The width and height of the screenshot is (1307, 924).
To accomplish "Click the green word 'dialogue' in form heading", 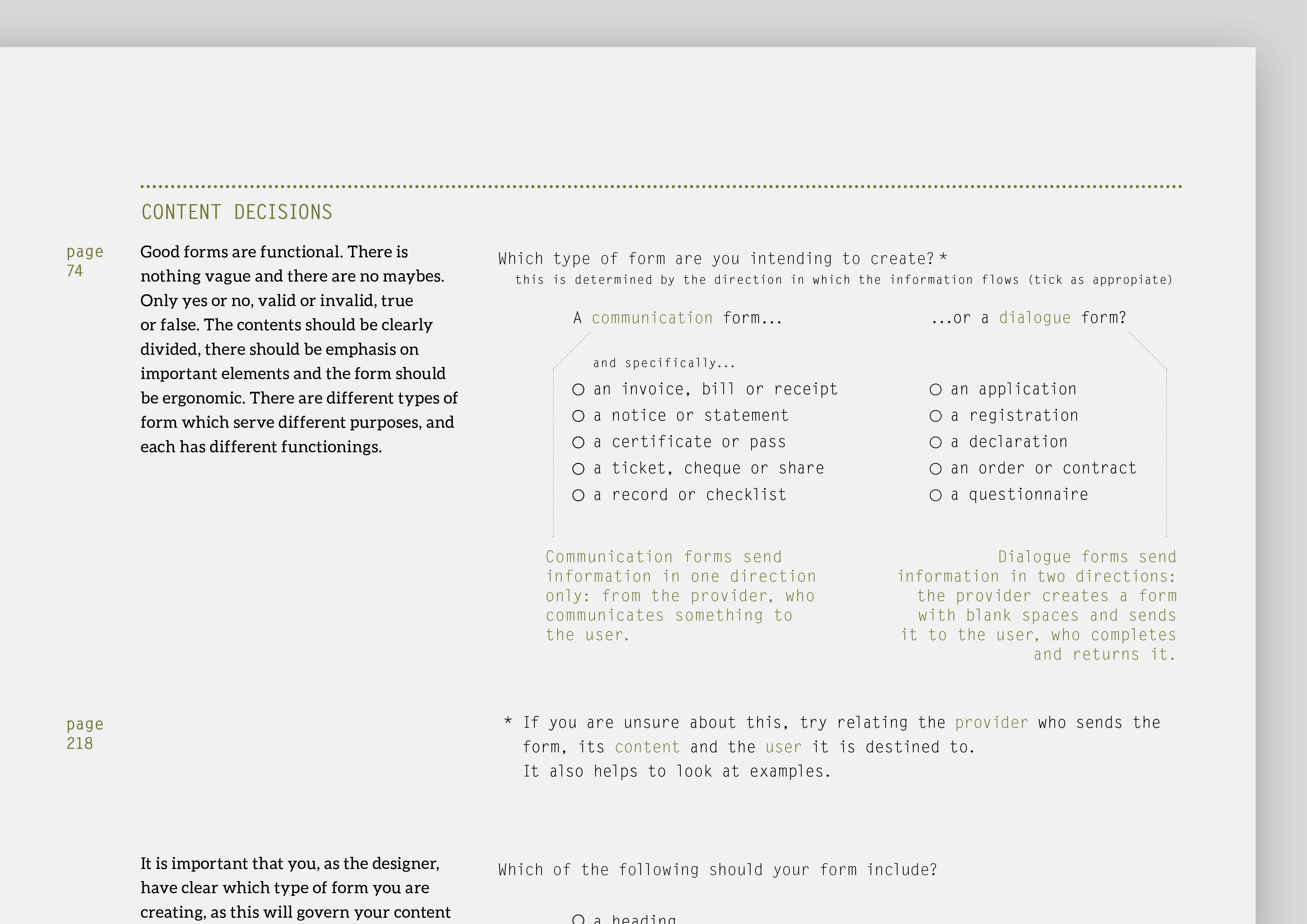I will point(1035,318).
